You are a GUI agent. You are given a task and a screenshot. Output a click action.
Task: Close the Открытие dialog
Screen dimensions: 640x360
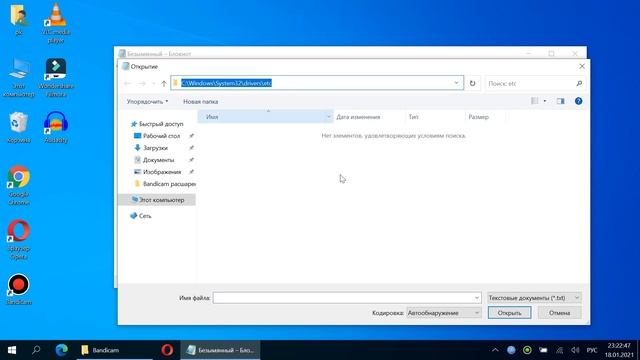(x=582, y=66)
